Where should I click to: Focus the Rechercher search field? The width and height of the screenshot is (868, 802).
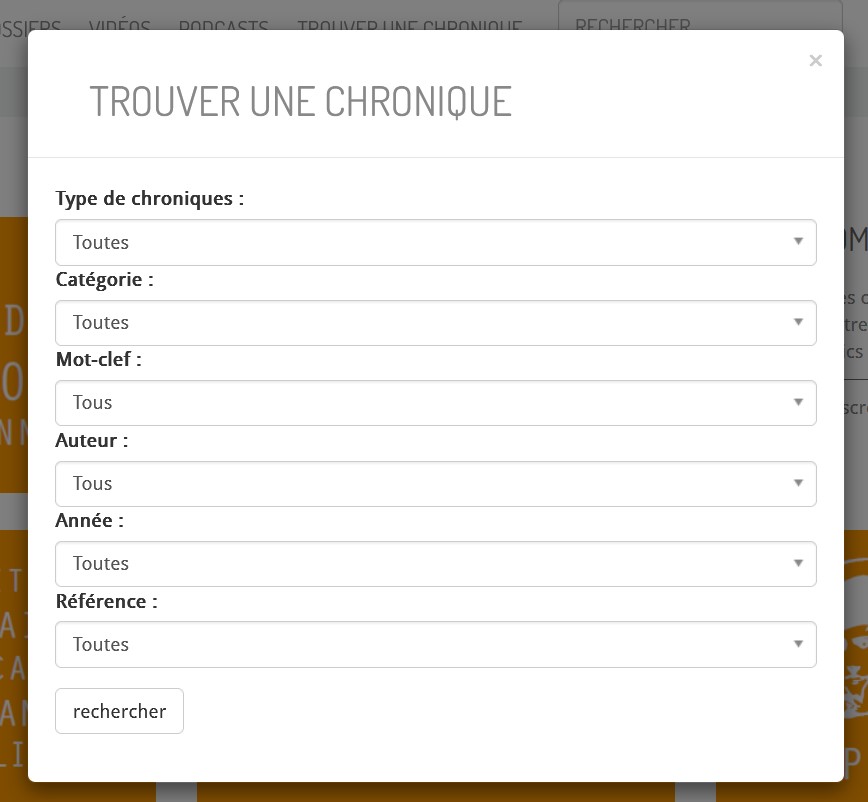(700, 25)
